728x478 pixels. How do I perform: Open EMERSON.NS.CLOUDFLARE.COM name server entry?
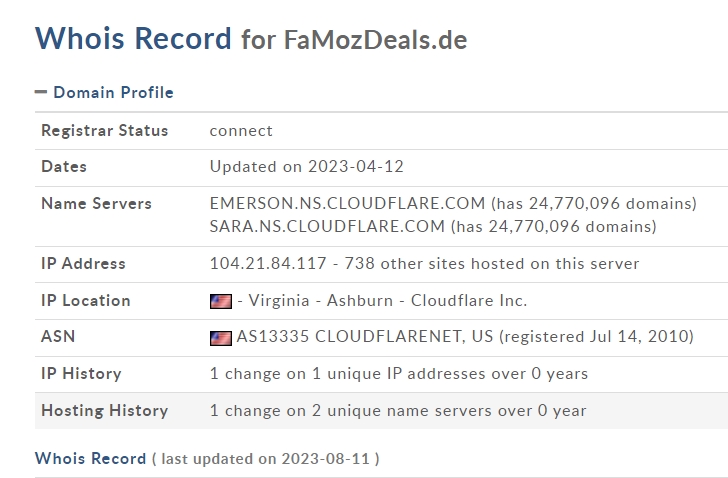347,203
